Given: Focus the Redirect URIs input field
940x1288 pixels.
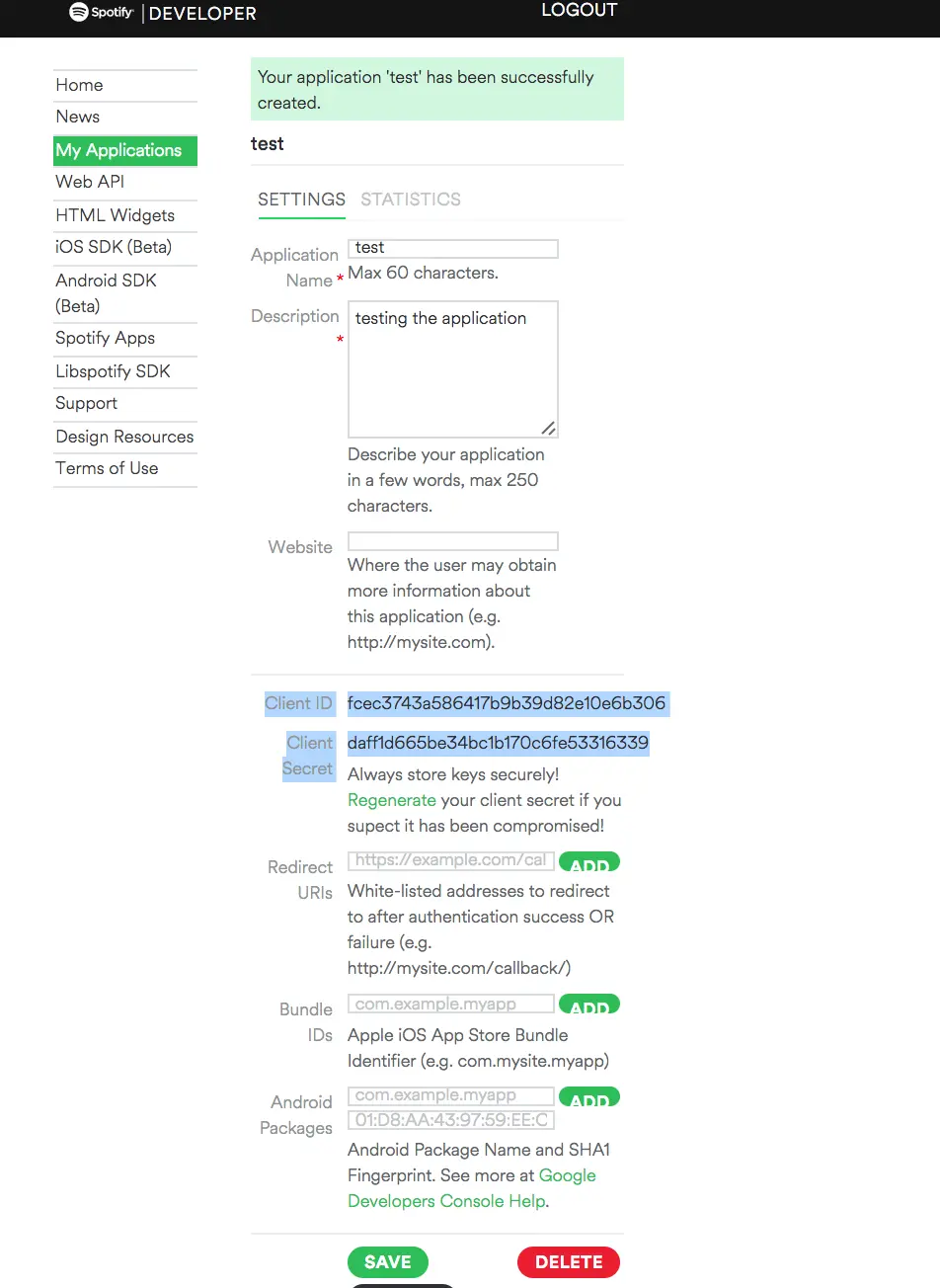Looking at the screenshot, I should 451,860.
